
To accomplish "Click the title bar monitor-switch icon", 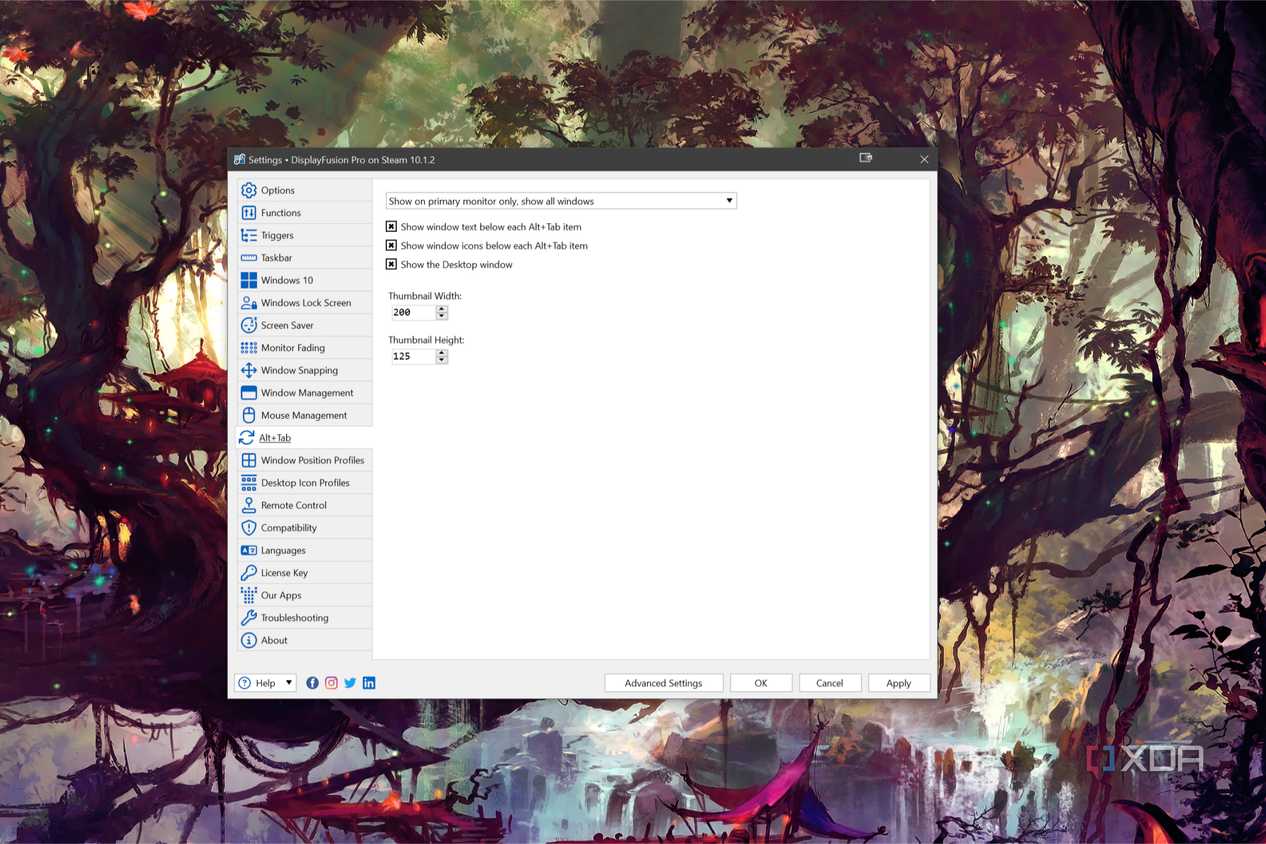I will point(865,158).
